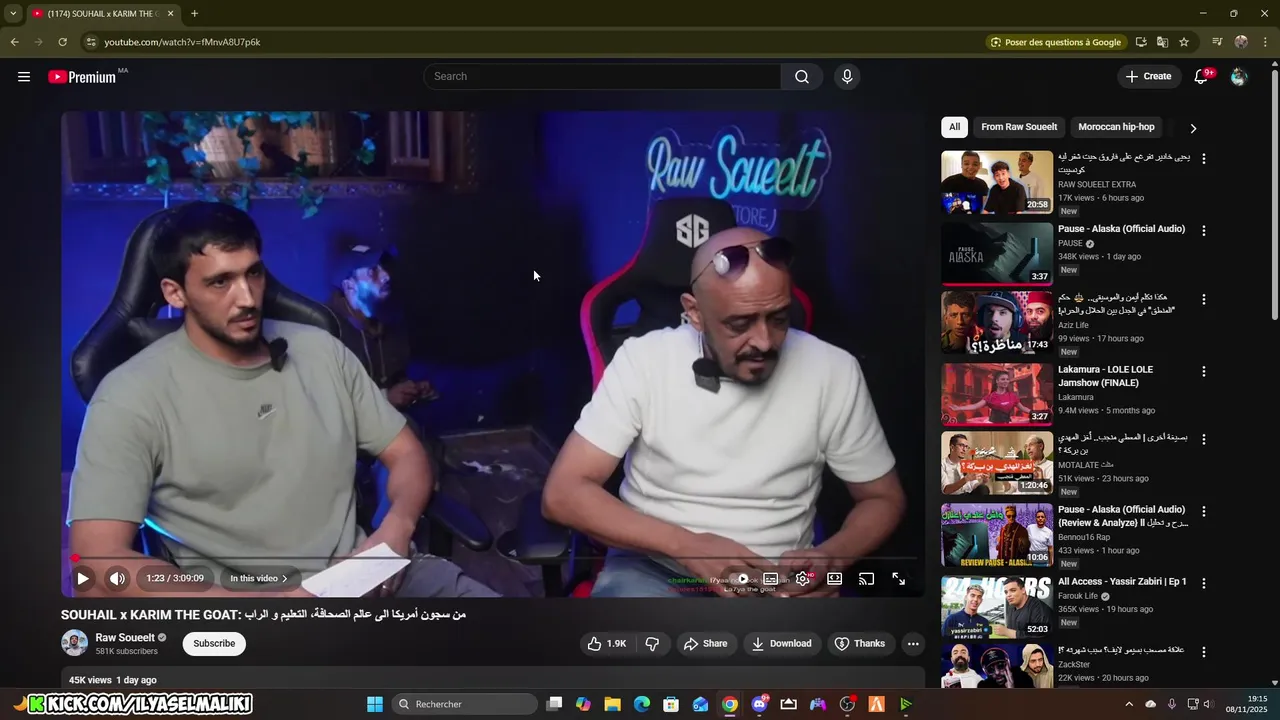Select the 'All' filter chip
The height and width of the screenshot is (720, 1280).
[x=954, y=127]
